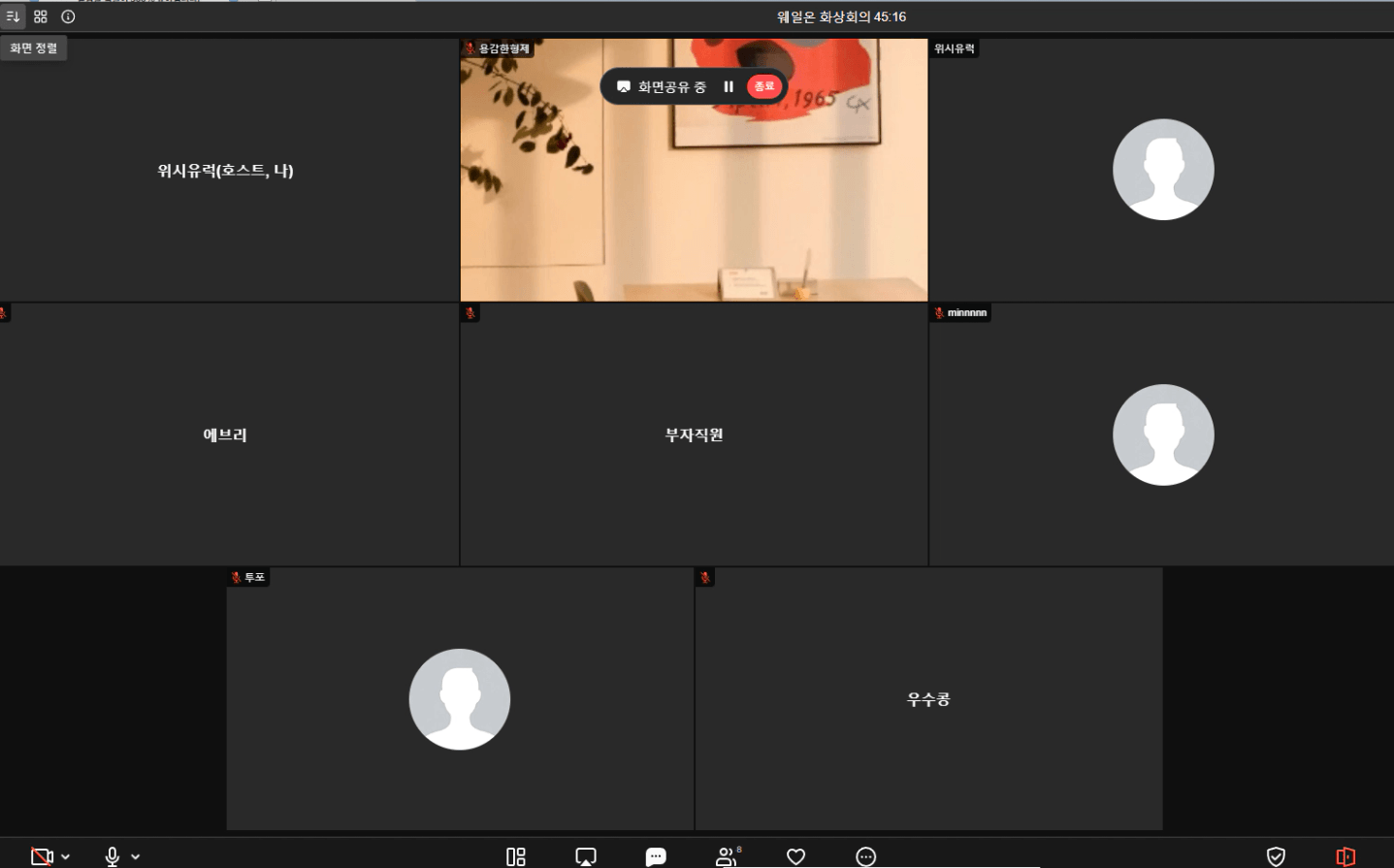Click the red 종료 button to stop sharing
The height and width of the screenshot is (868, 1394).
[x=764, y=86]
